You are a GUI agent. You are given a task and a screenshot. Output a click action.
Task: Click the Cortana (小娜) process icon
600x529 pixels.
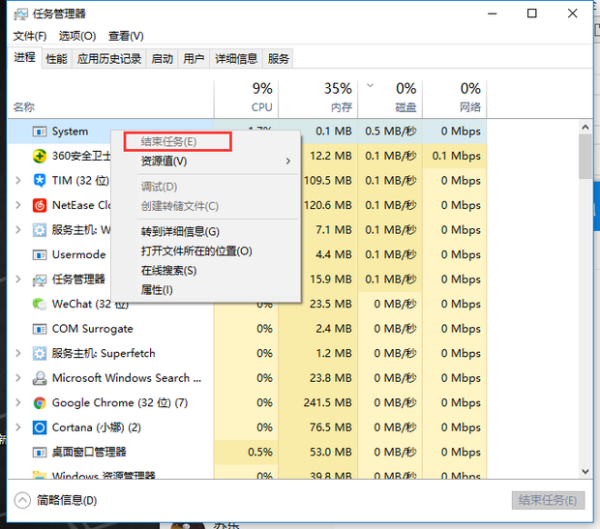[40, 427]
